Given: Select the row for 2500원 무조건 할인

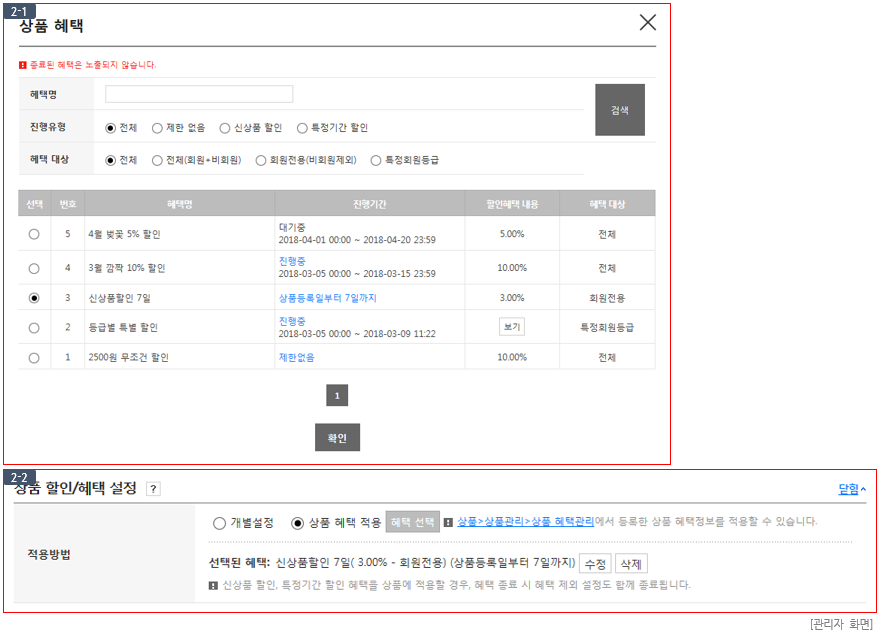Looking at the screenshot, I should (34, 358).
